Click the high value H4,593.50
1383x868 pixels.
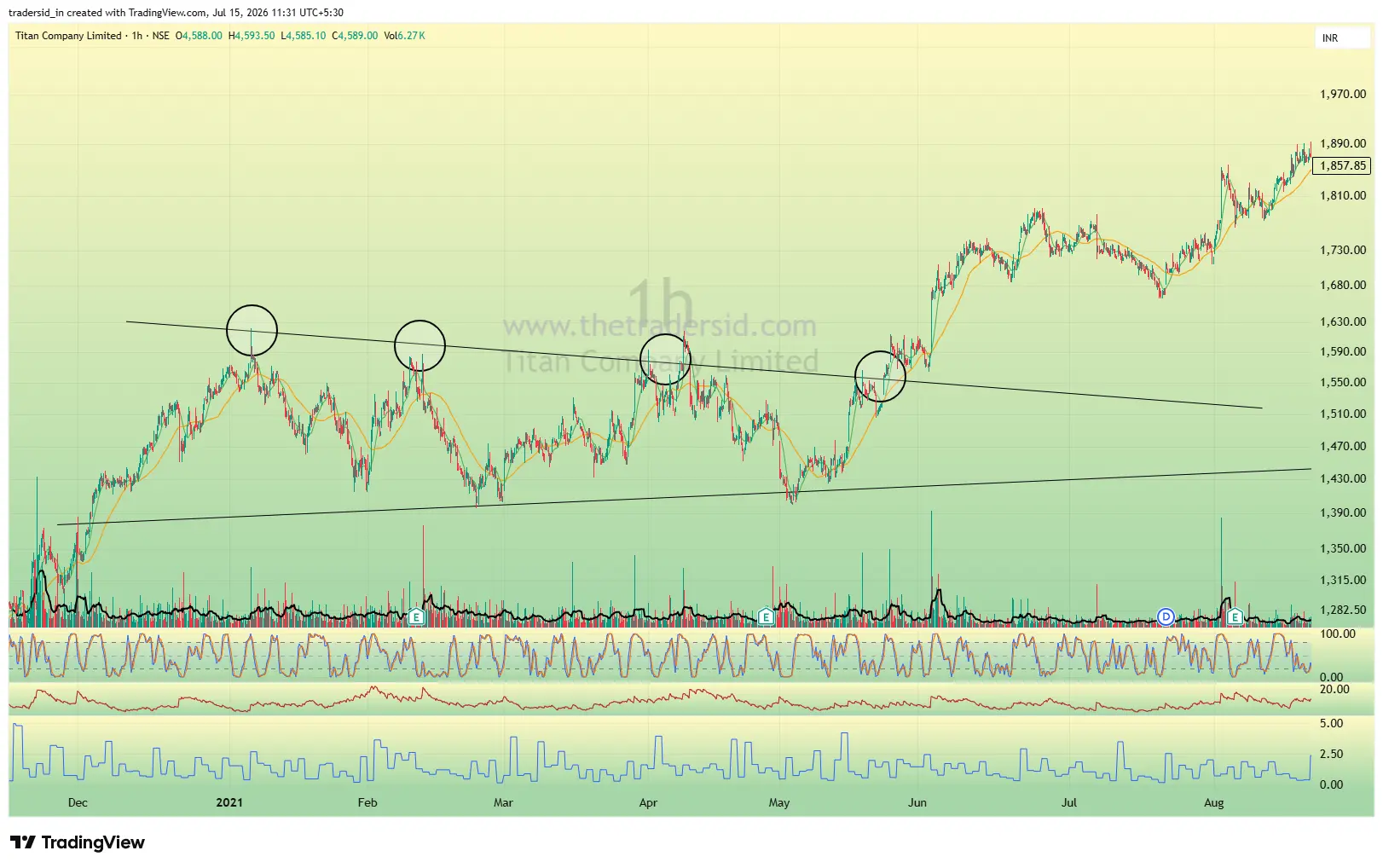252,36
